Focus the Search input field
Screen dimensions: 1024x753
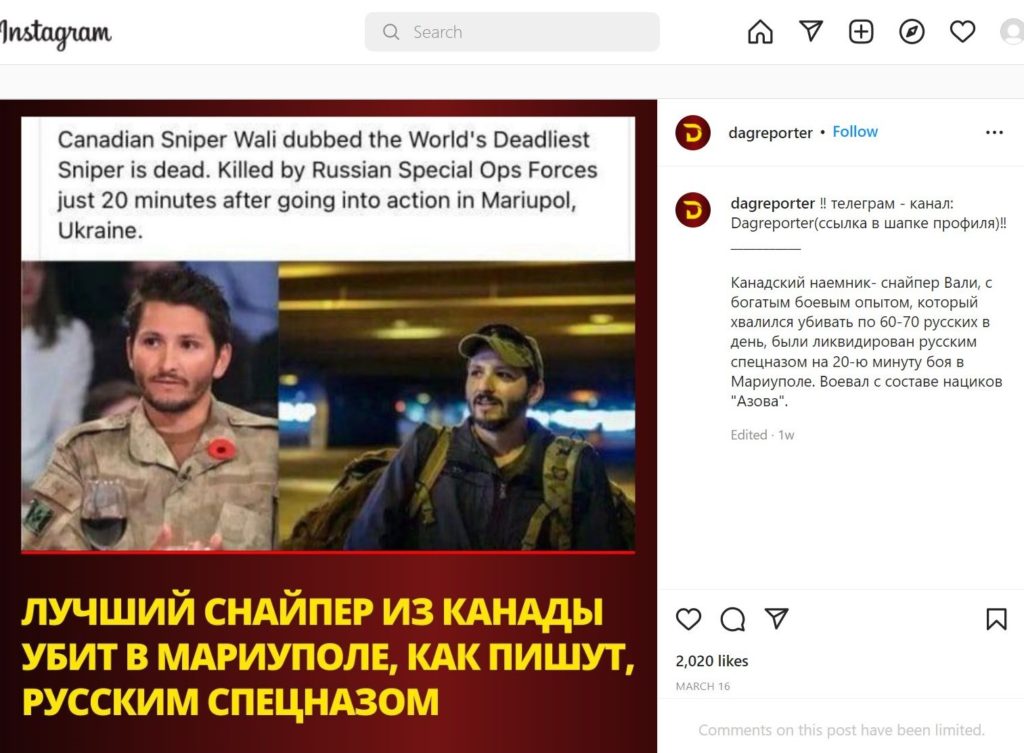(512, 32)
